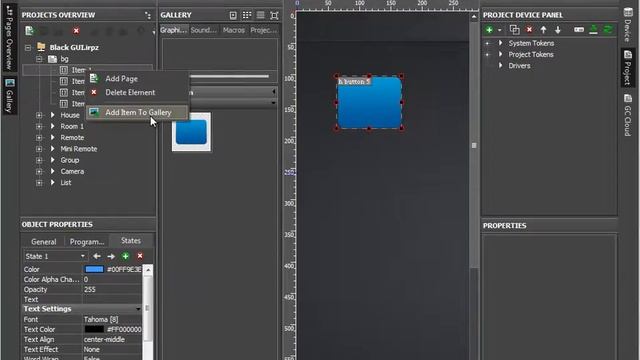Open the Project side tab on right edge
The width and height of the screenshot is (640, 360).
click(628, 68)
